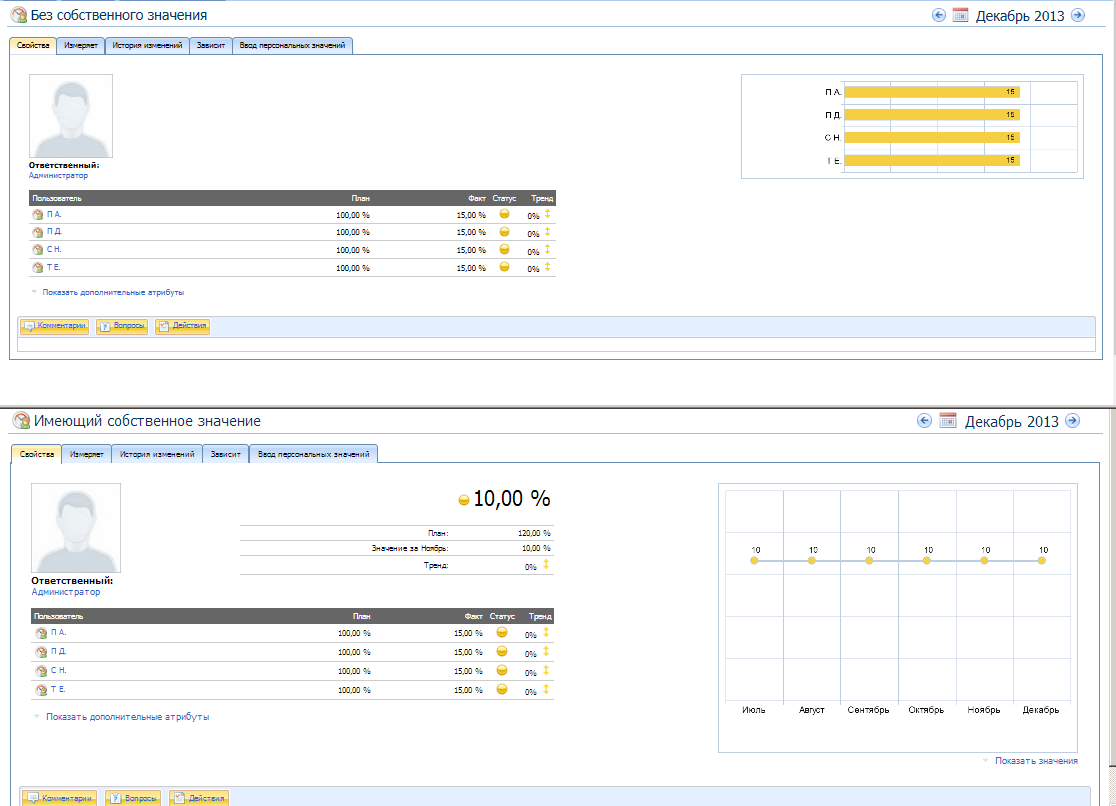Click indicator icon beside 'Без собственного значения' title

tap(18, 15)
